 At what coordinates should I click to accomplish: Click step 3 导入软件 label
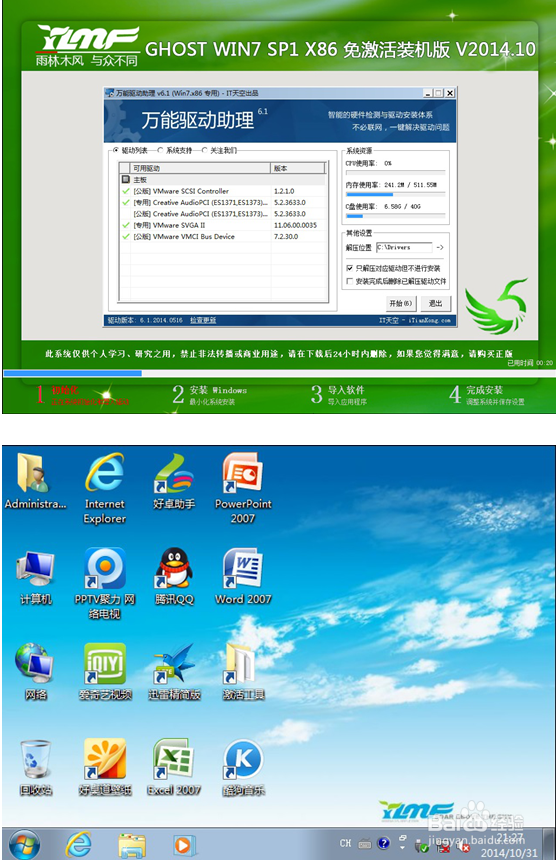(346, 390)
